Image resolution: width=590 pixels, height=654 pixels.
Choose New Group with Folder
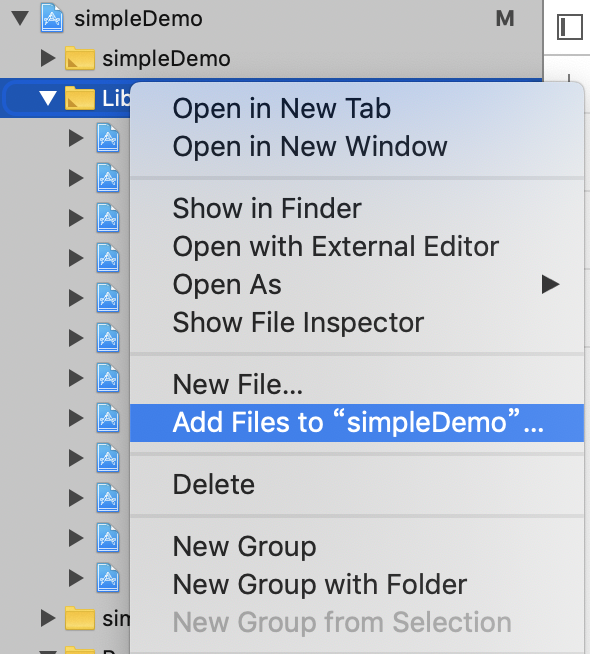point(320,584)
